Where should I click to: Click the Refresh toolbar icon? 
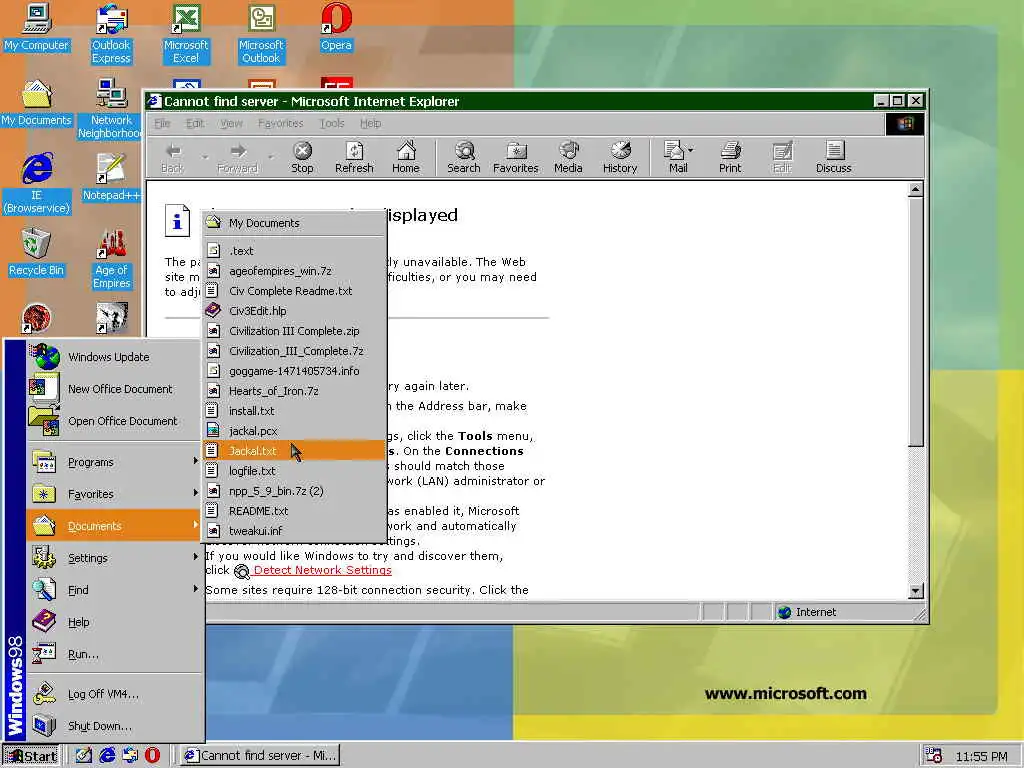point(354,157)
